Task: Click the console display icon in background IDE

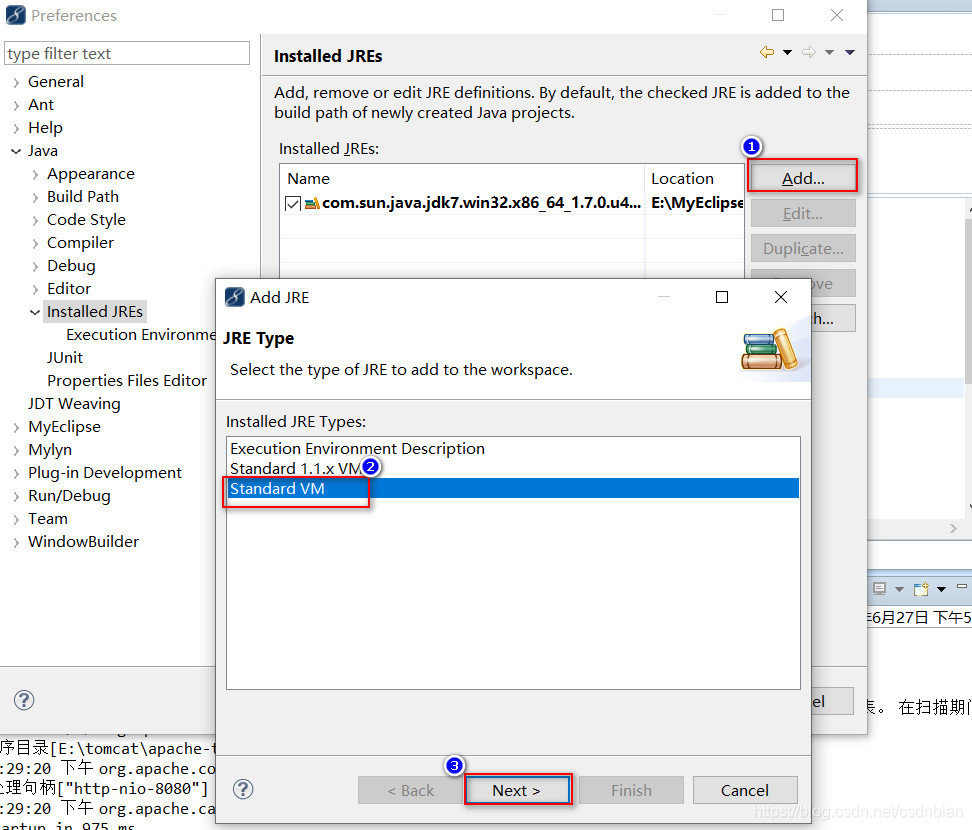Action: point(880,588)
